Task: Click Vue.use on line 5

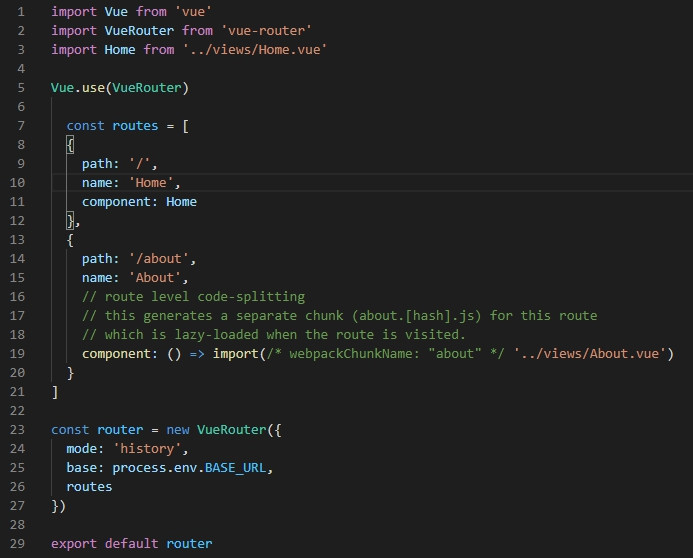Action: tap(78, 87)
